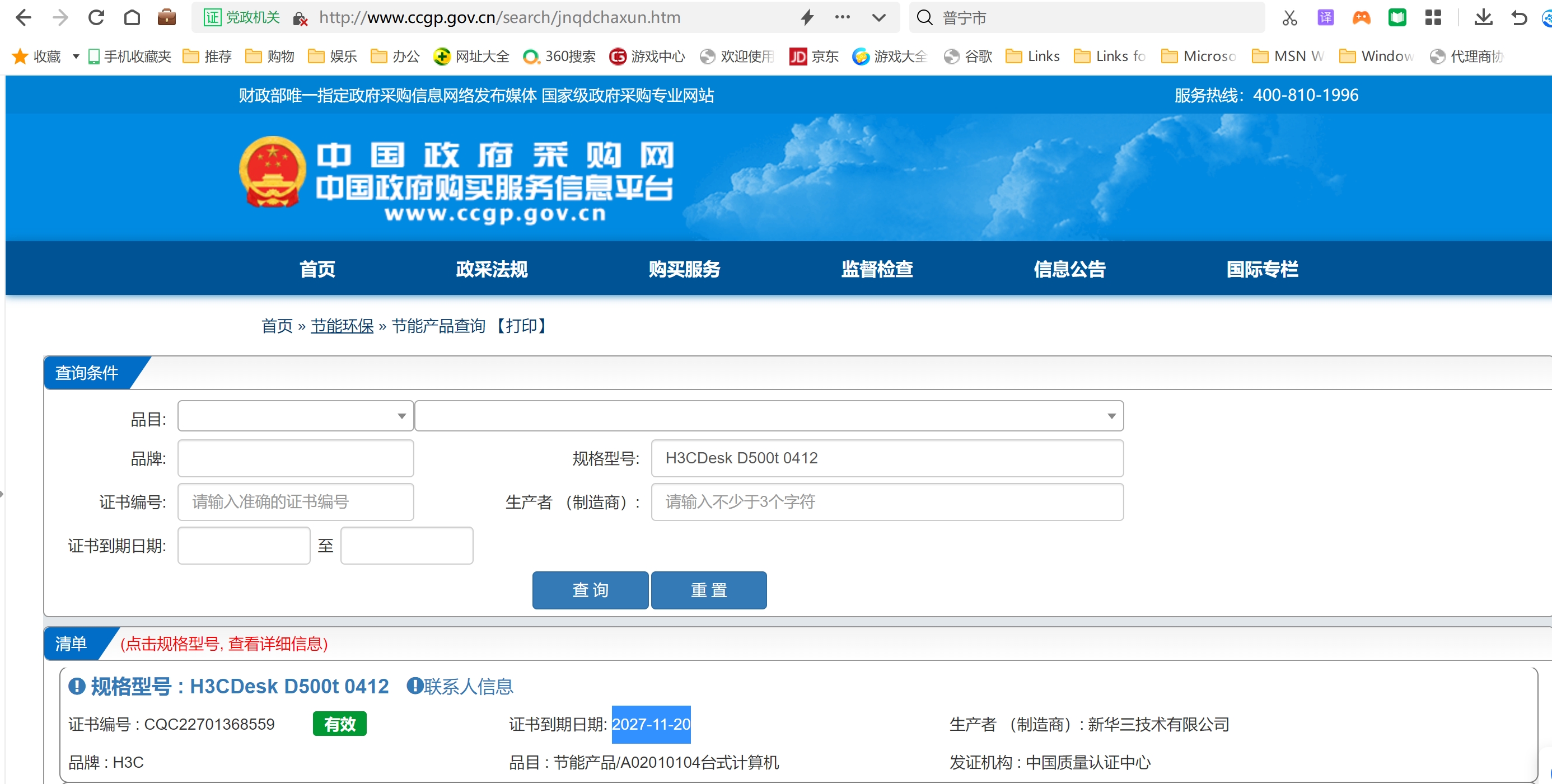This screenshot has width=1552, height=784.
Task: Open the 360搜索 bookmark
Action: [559, 57]
